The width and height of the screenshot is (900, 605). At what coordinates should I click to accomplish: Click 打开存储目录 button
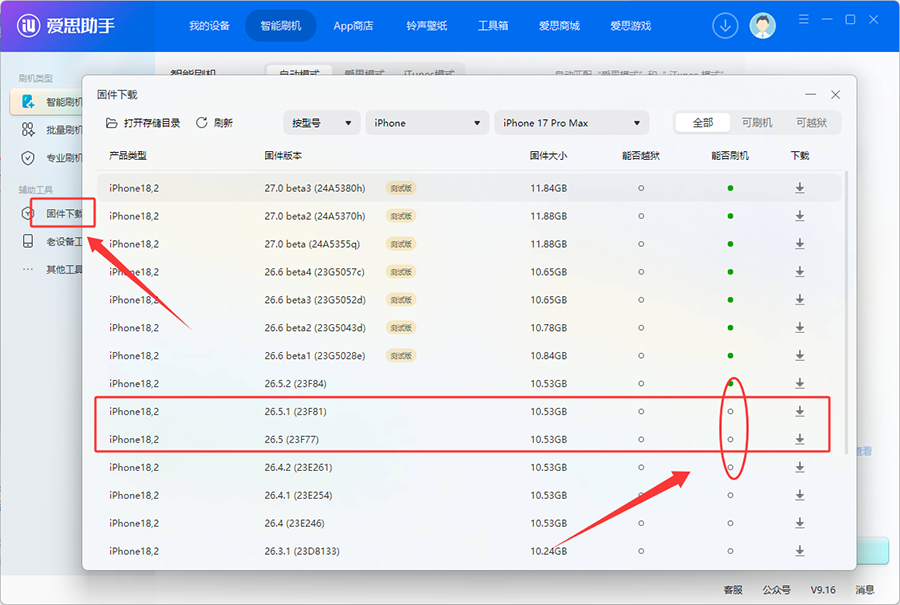(x=143, y=123)
